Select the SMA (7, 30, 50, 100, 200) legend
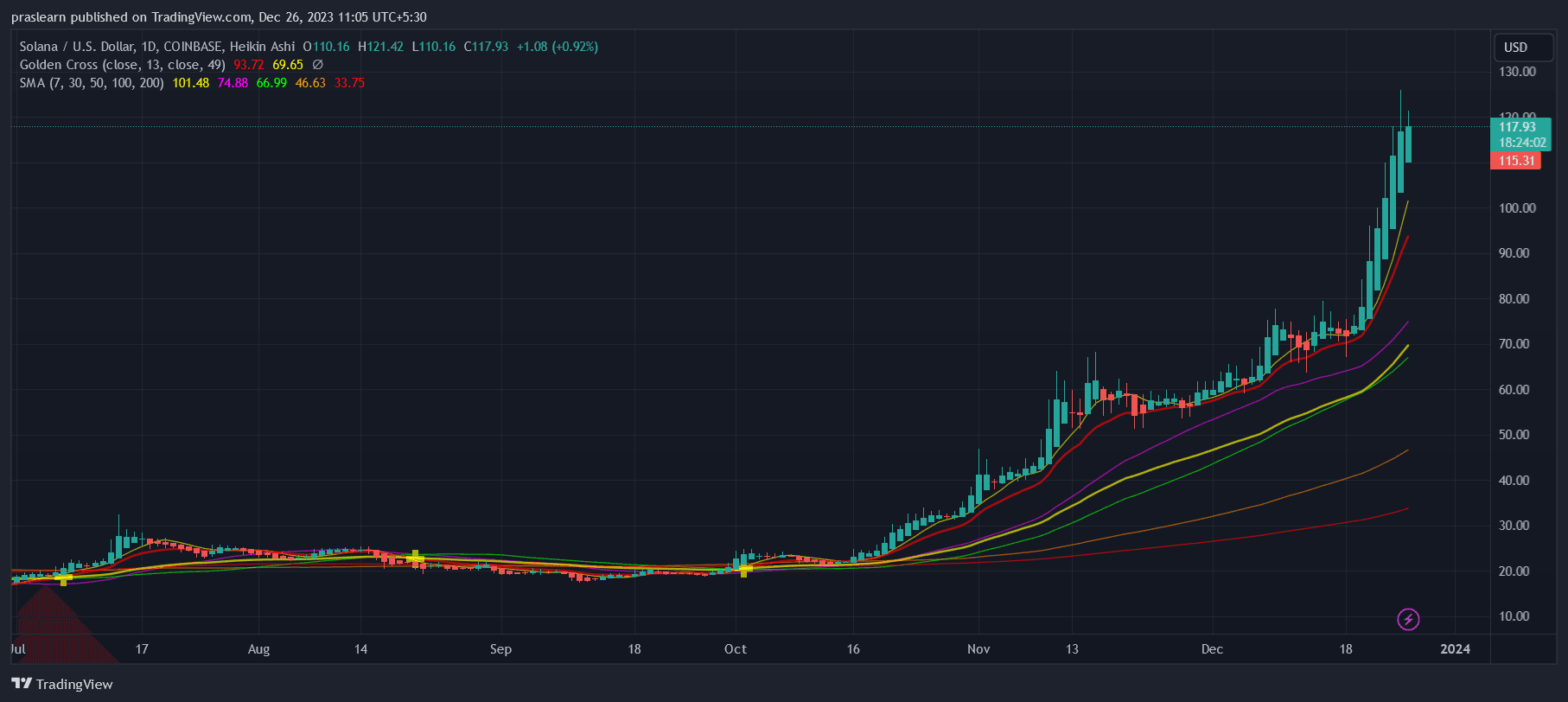Image resolution: width=1568 pixels, height=702 pixels. coord(92,83)
